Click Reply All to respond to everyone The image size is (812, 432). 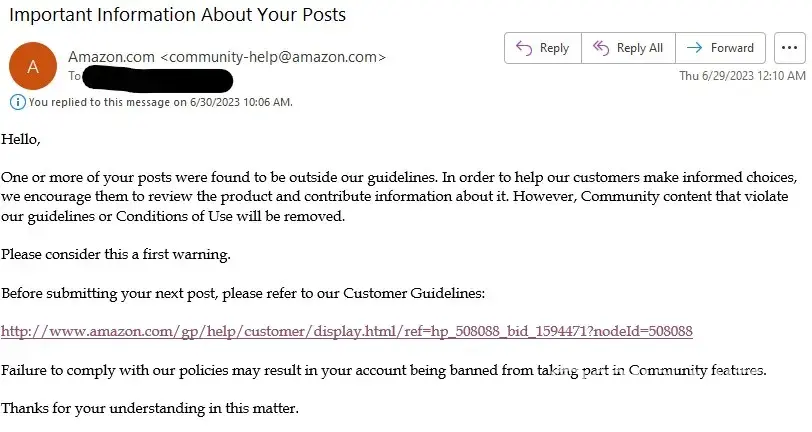click(628, 48)
